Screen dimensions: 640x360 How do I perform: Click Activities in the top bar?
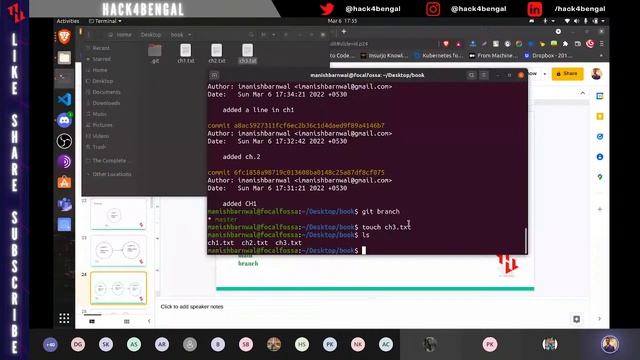point(68,21)
